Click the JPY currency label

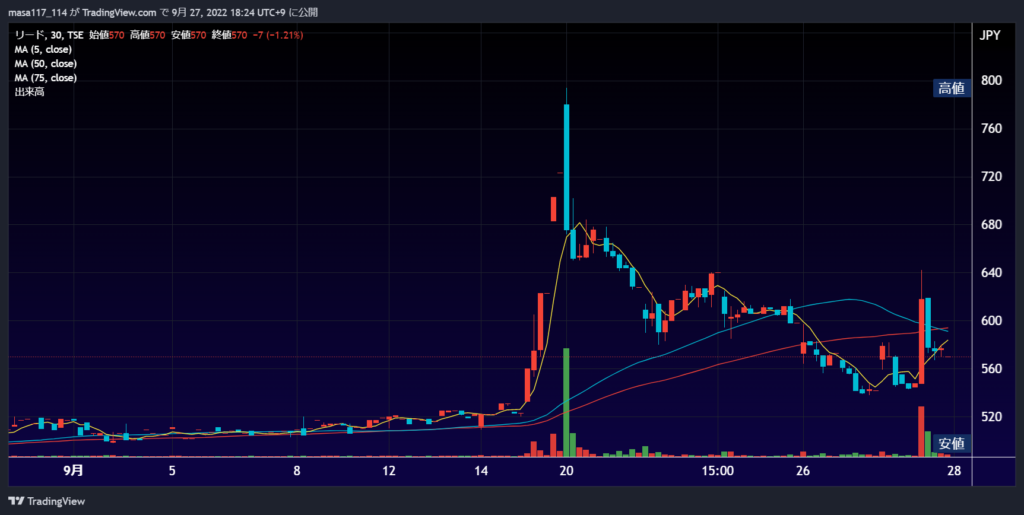[990, 36]
